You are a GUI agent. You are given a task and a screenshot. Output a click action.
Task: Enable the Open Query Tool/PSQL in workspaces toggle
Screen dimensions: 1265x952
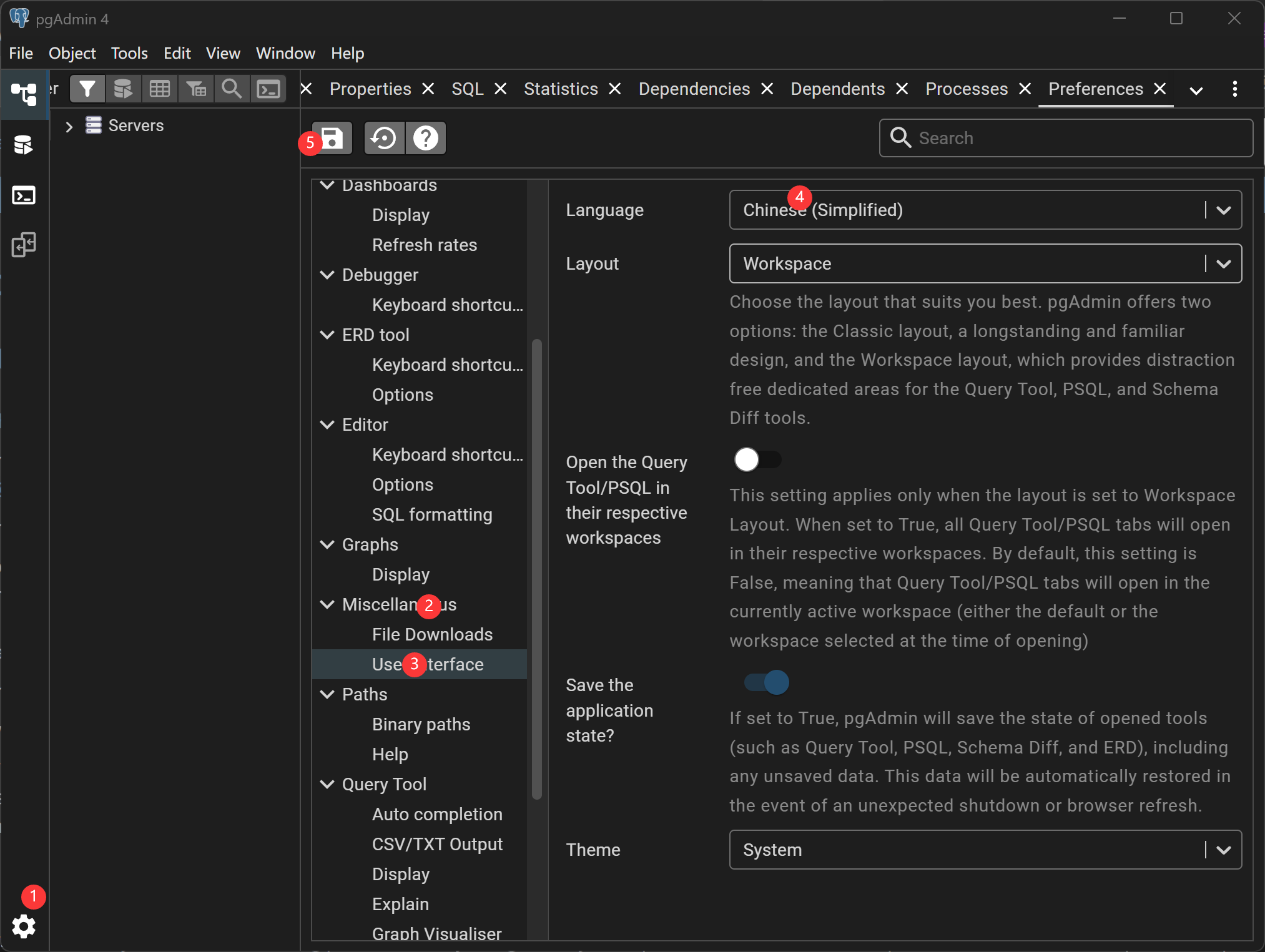pos(757,459)
